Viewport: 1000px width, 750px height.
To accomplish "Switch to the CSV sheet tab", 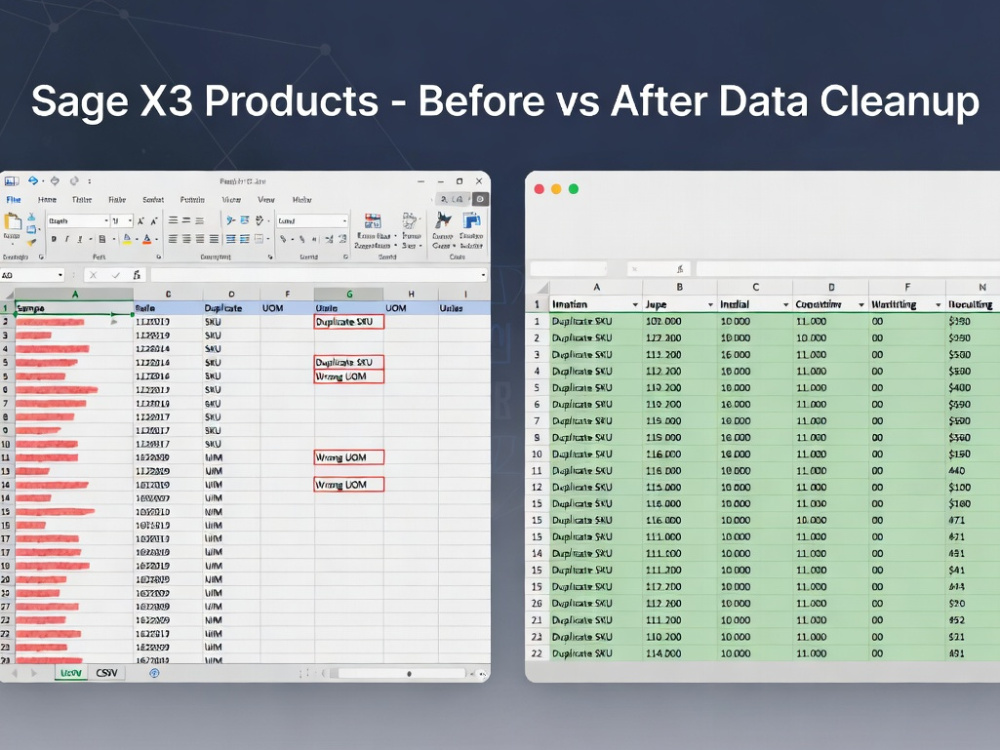I will [x=107, y=673].
